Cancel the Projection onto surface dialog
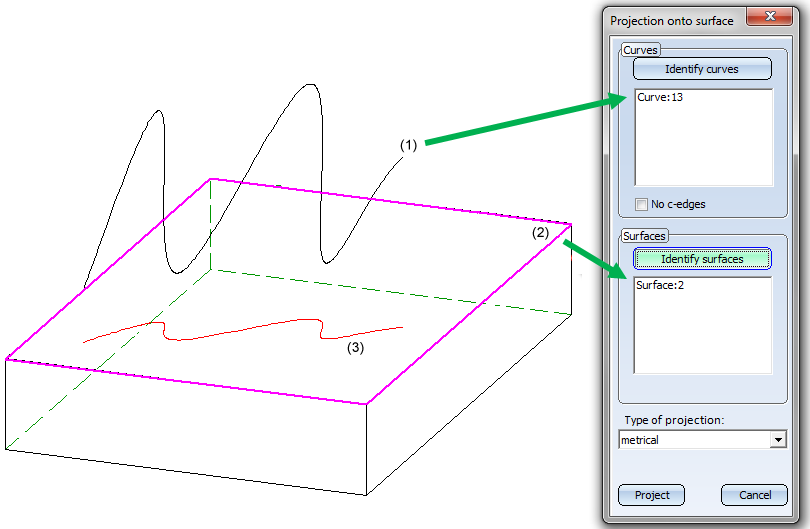The height and width of the screenshot is (529, 810). pyautogui.click(x=754, y=495)
